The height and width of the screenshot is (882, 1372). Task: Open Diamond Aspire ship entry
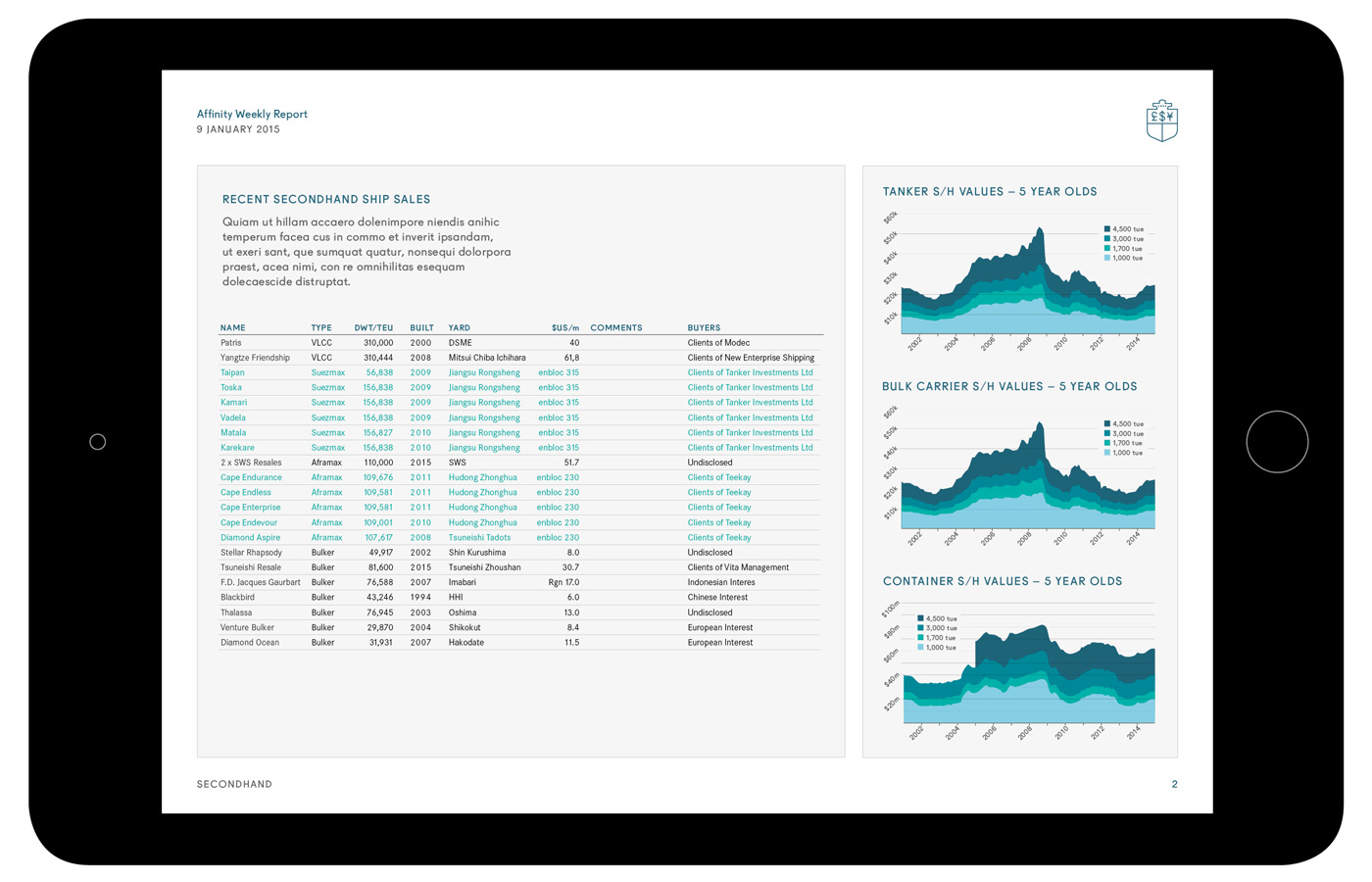click(x=250, y=537)
